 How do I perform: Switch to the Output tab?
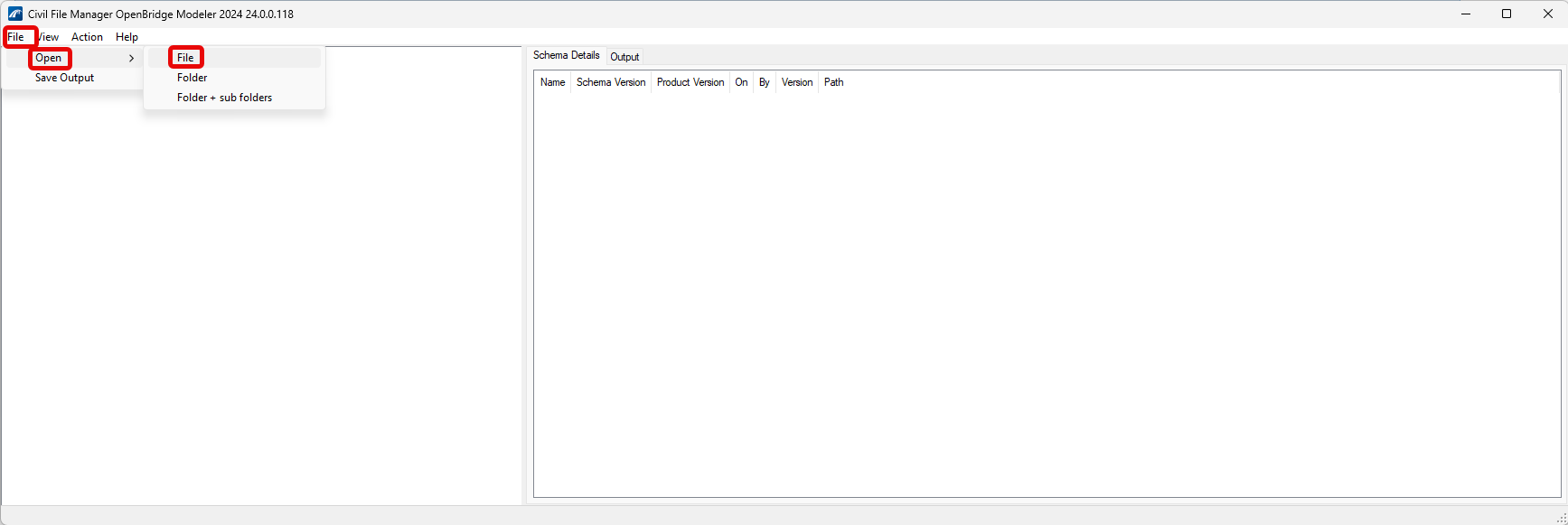[624, 57]
